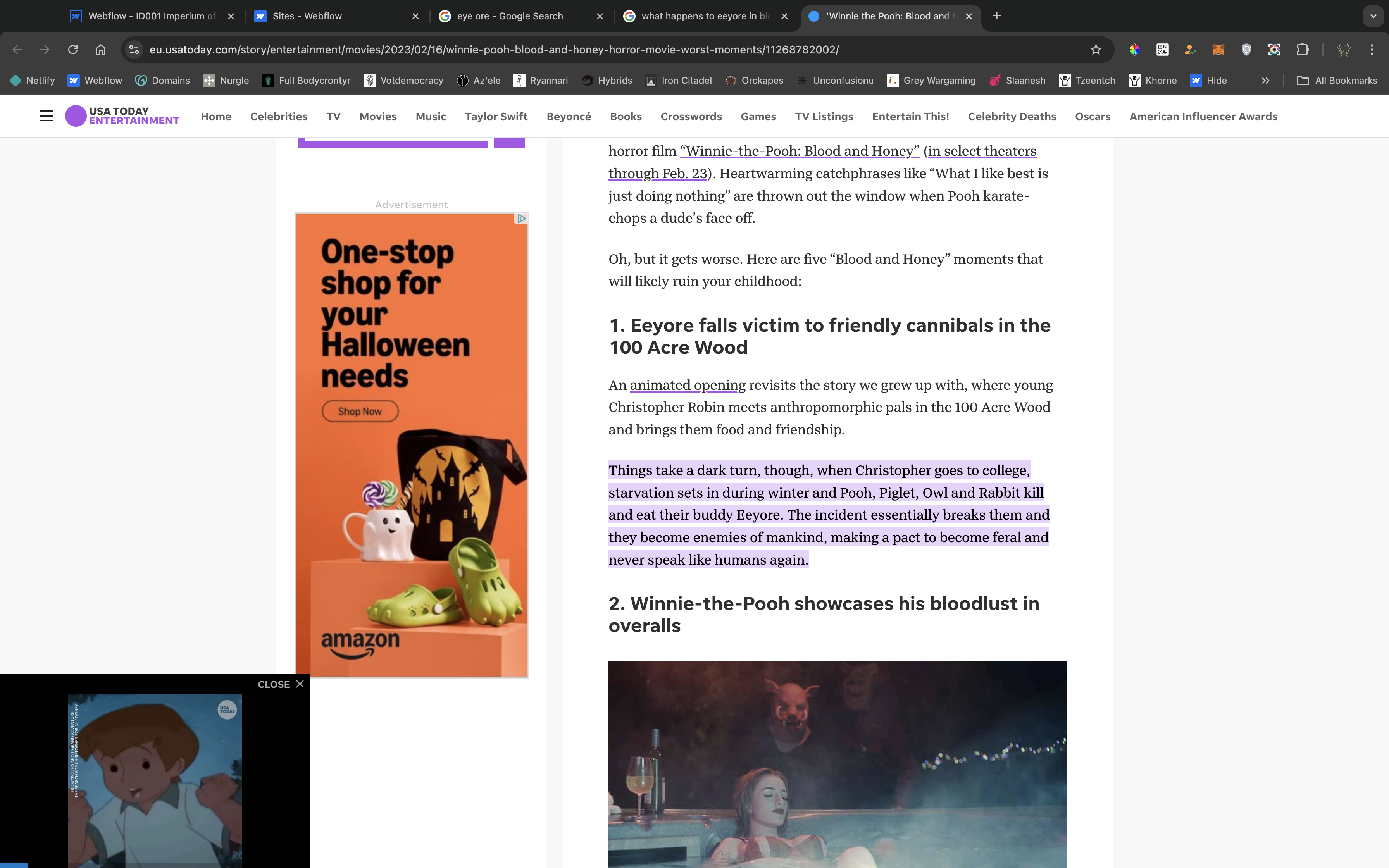
Task: View site information icon in address bar
Action: coord(134,49)
